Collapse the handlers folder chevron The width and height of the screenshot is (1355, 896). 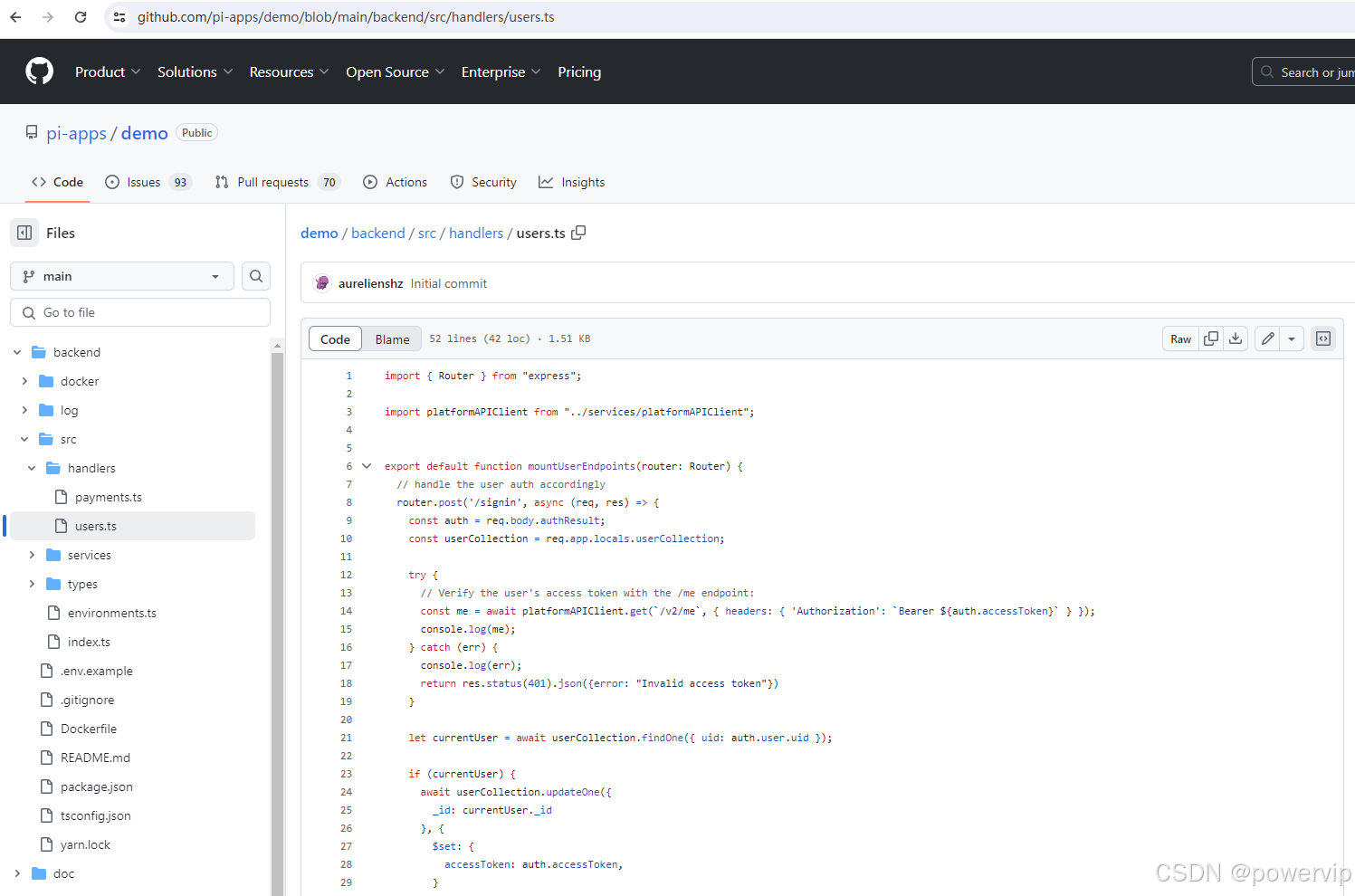coord(32,468)
